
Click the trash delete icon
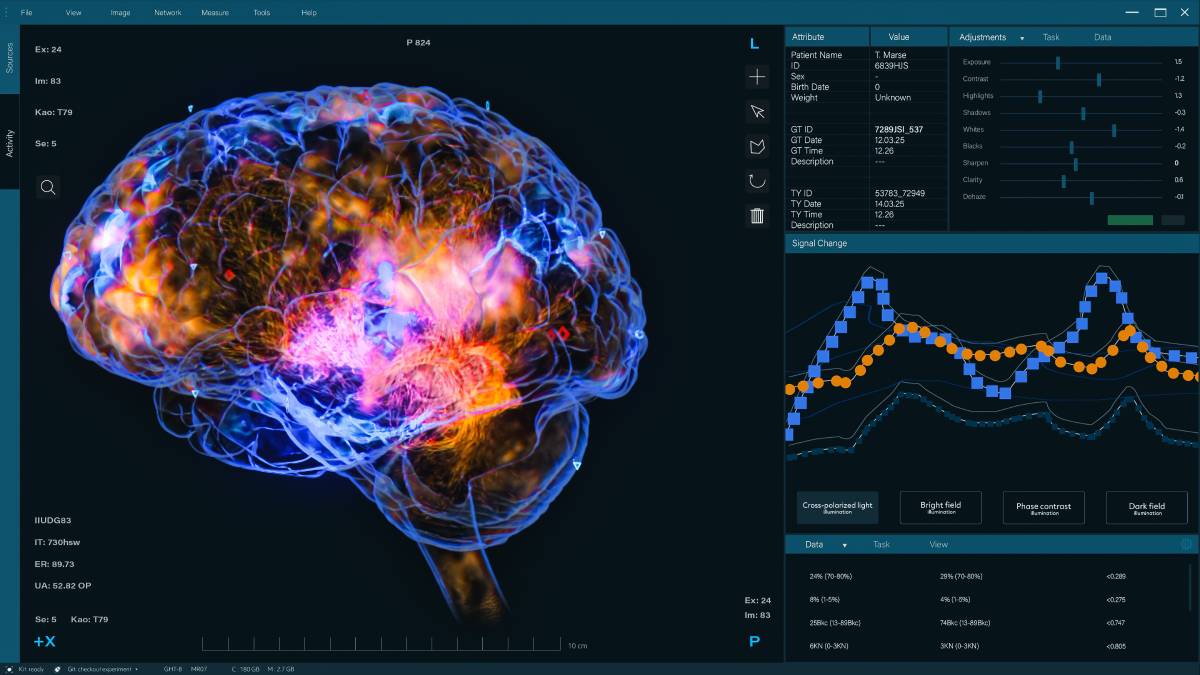click(x=757, y=215)
